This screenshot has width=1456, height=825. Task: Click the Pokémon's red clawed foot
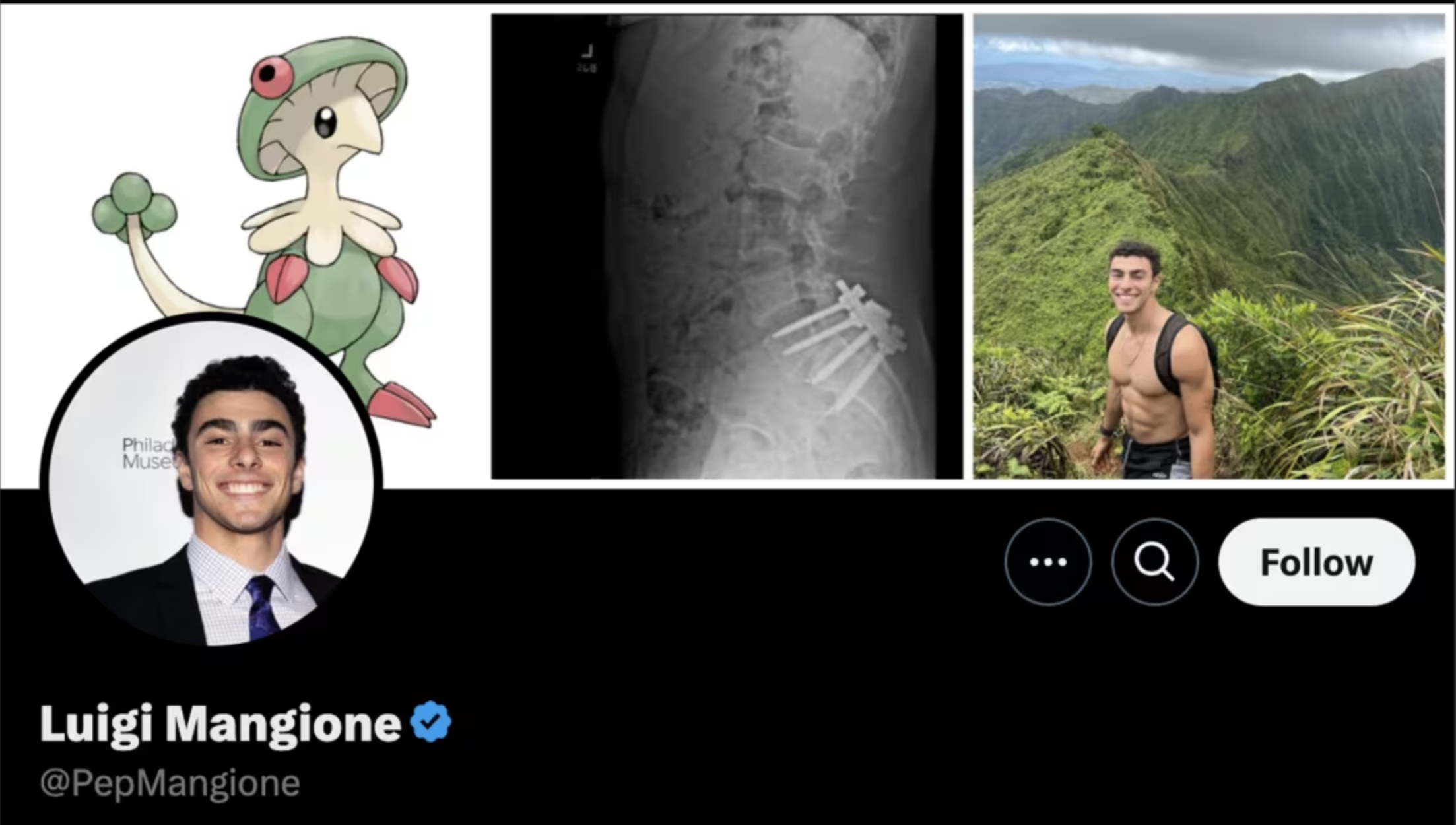pyautogui.click(x=401, y=404)
